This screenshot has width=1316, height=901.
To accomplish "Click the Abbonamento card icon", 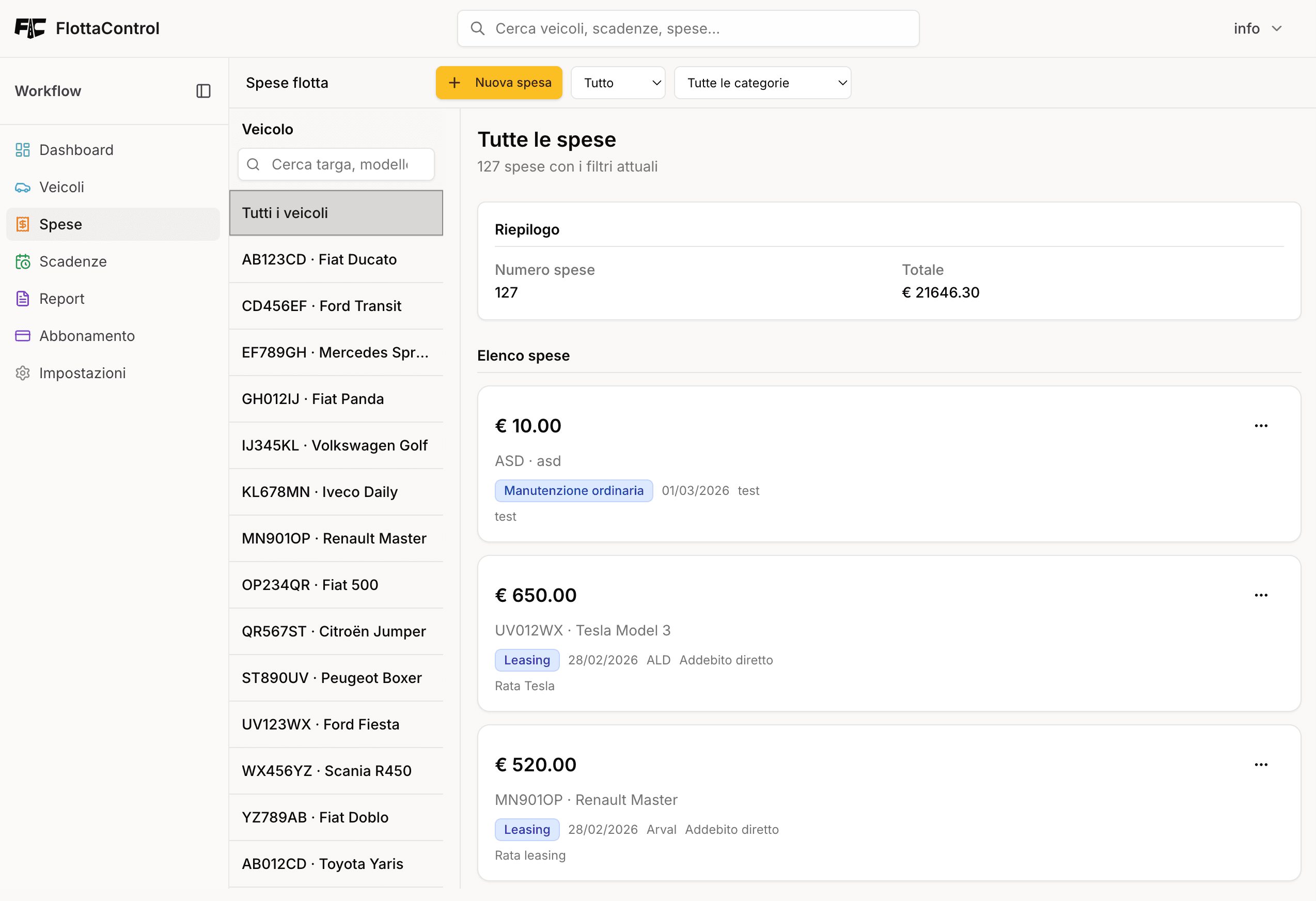I will click(x=23, y=336).
